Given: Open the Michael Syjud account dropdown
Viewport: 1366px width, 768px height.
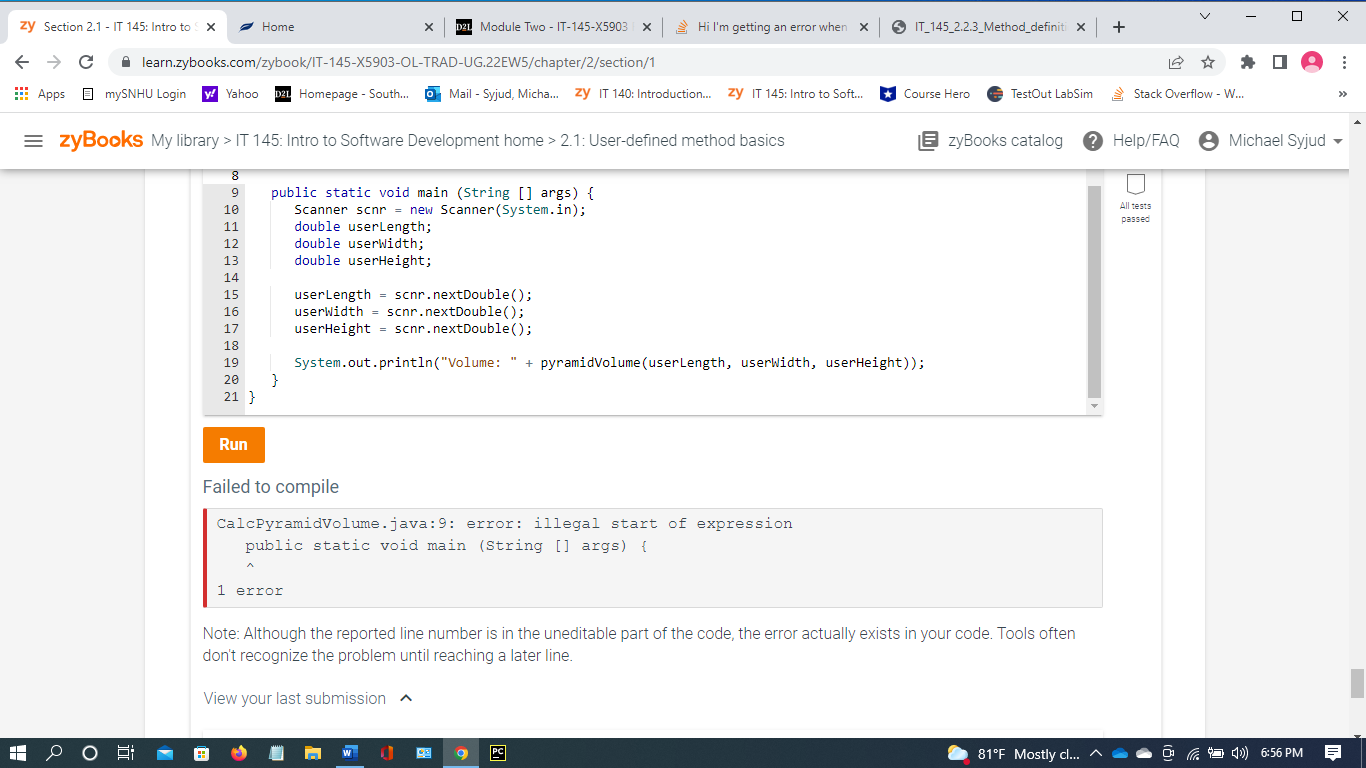Looking at the screenshot, I should pos(1271,140).
